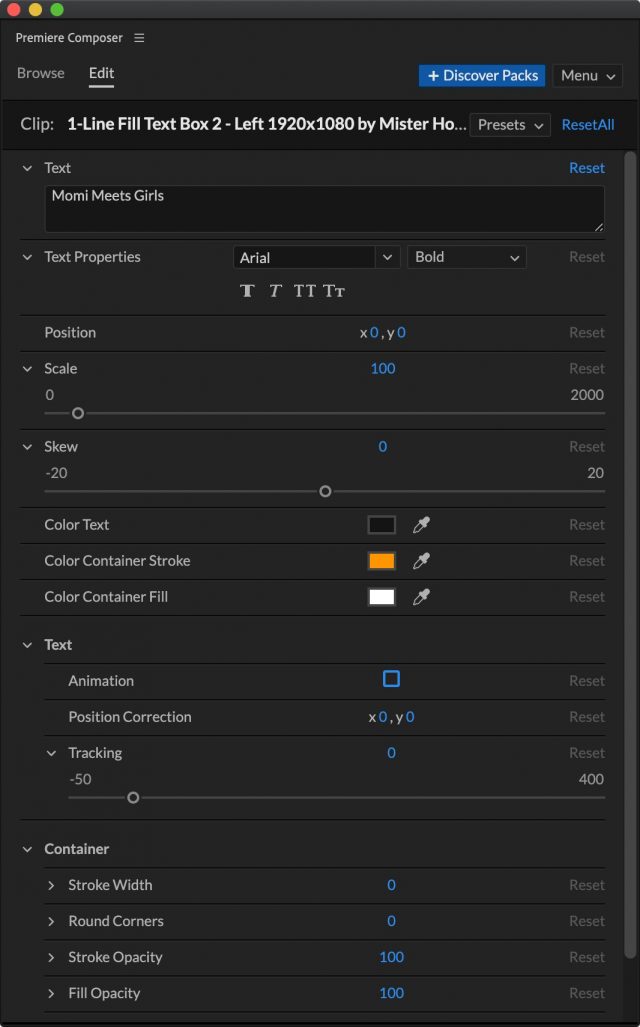Pick Color Text with the eyedropper
Image resolution: width=640 pixels, height=1027 pixels.
[x=422, y=525]
